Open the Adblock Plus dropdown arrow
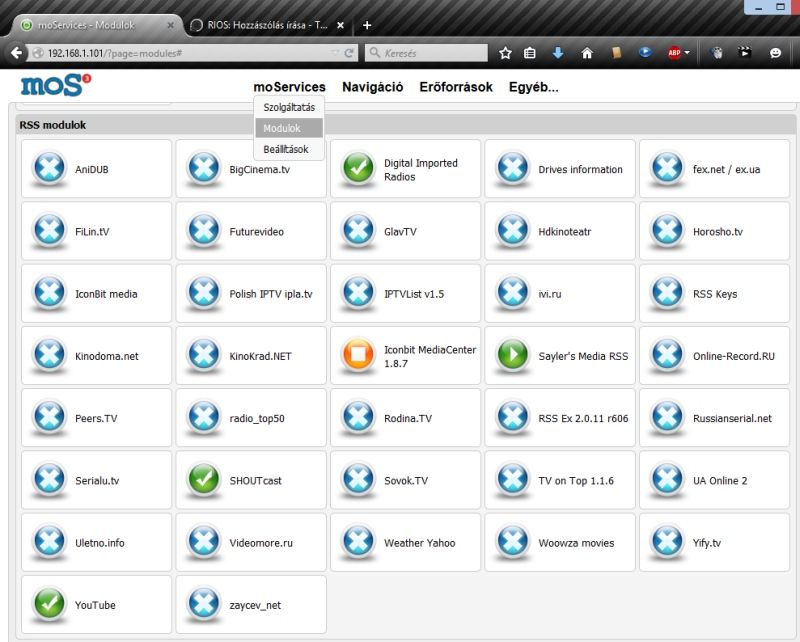Viewport: 800px width, 642px height. pos(687,53)
